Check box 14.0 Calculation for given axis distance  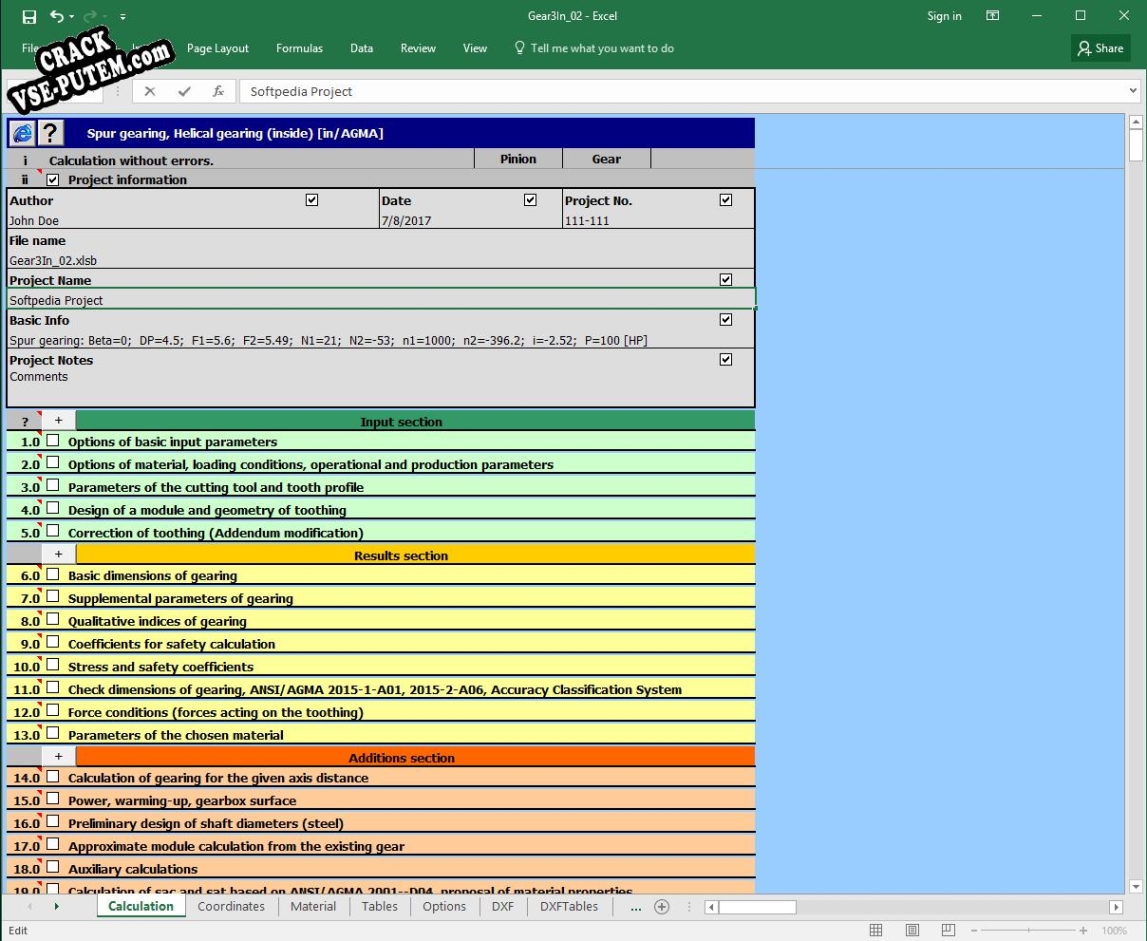point(53,776)
